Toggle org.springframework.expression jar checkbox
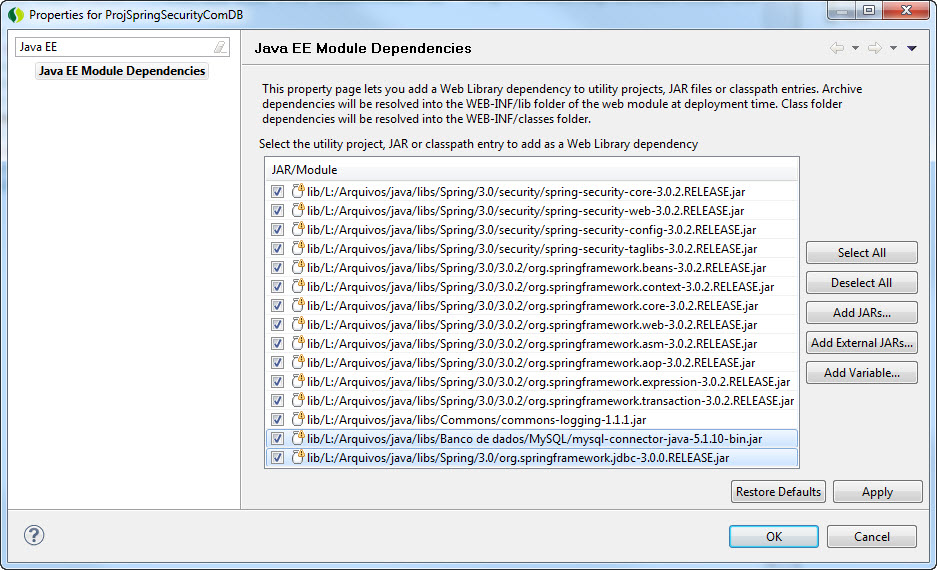The width and height of the screenshot is (937, 570). click(x=277, y=382)
